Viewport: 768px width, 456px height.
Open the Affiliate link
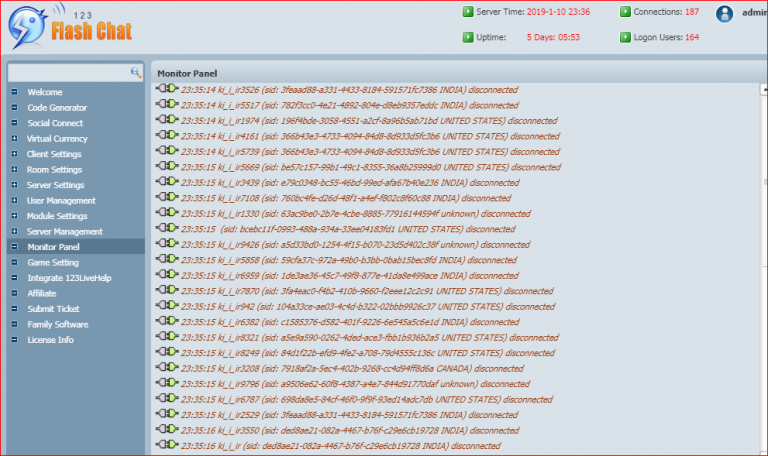click(42, 293)
